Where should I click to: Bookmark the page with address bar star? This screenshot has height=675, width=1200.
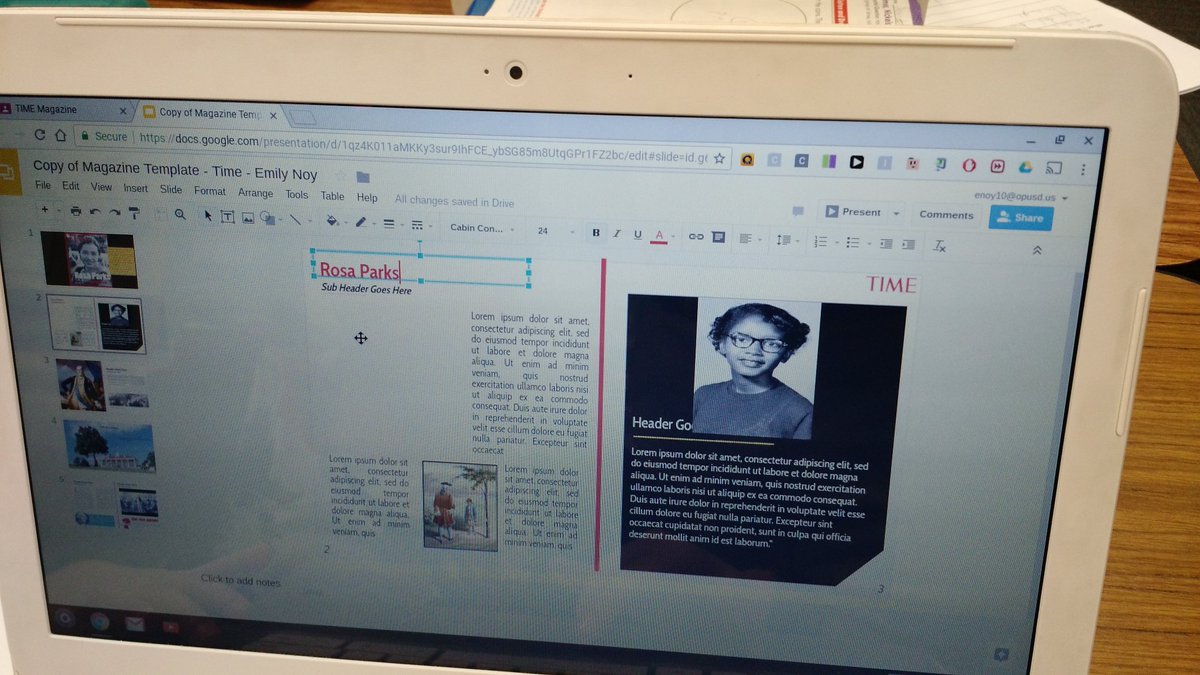pyautogui.click(x=719, y=158)
